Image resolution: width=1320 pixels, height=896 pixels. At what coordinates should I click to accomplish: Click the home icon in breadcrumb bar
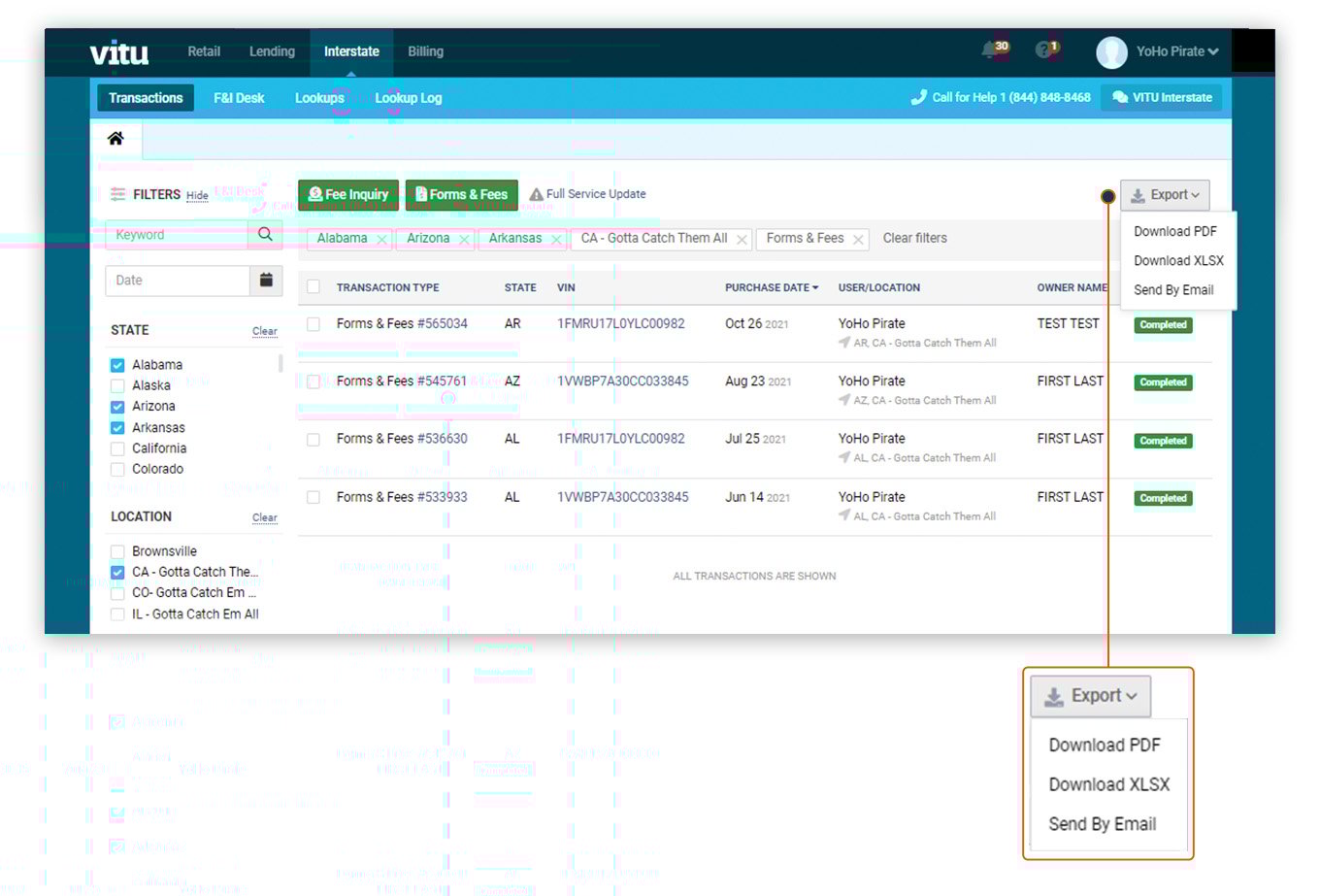tap(115, 139)
